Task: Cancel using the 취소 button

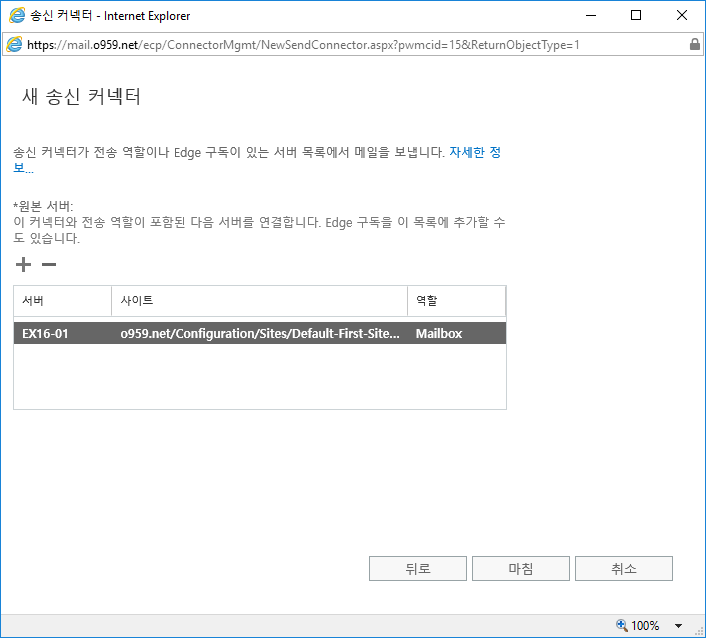Action: point(624,568)
